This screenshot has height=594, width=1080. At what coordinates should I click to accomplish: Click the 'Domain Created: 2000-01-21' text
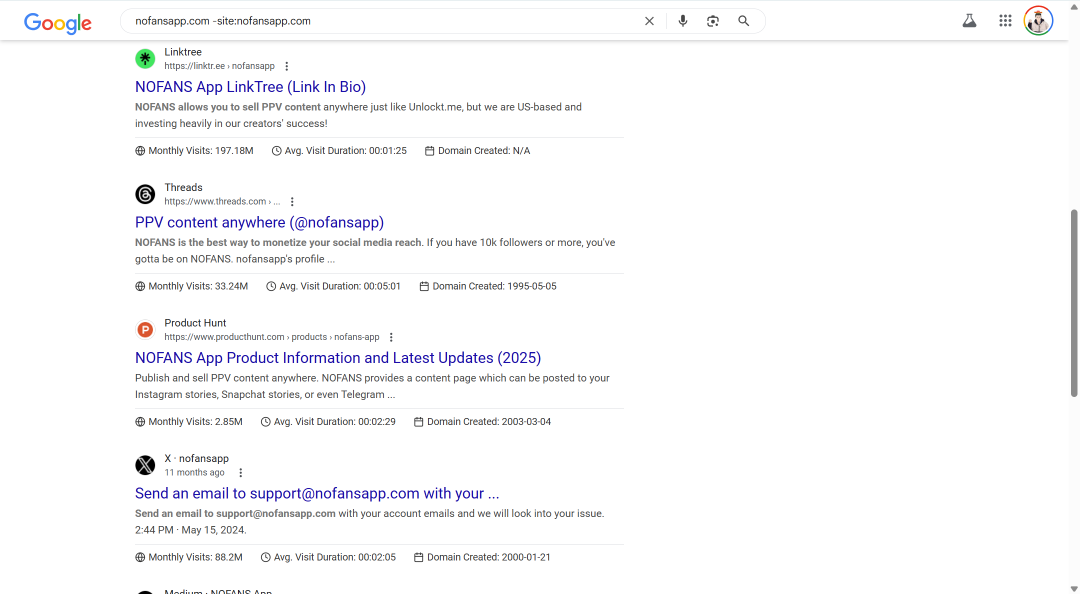[488, 557]
